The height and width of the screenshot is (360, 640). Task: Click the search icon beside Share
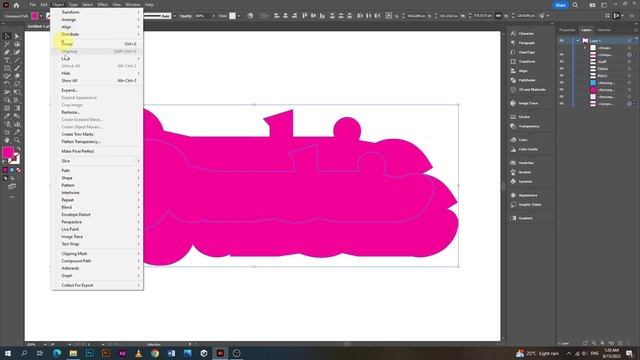tap(575, 5)
